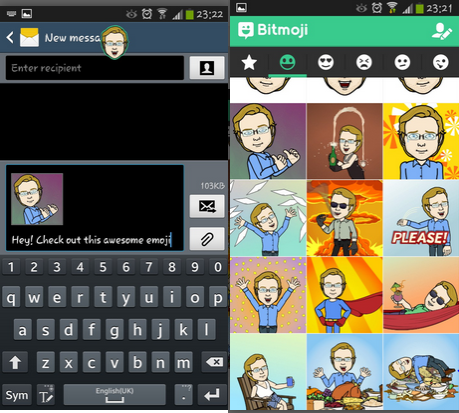This screenshot has width=459, height=413.
Task: Tap the handwriting input T key
Action: 46,395
